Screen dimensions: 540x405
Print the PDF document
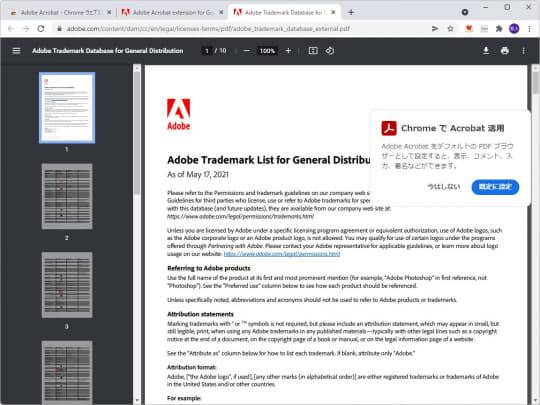505,51
